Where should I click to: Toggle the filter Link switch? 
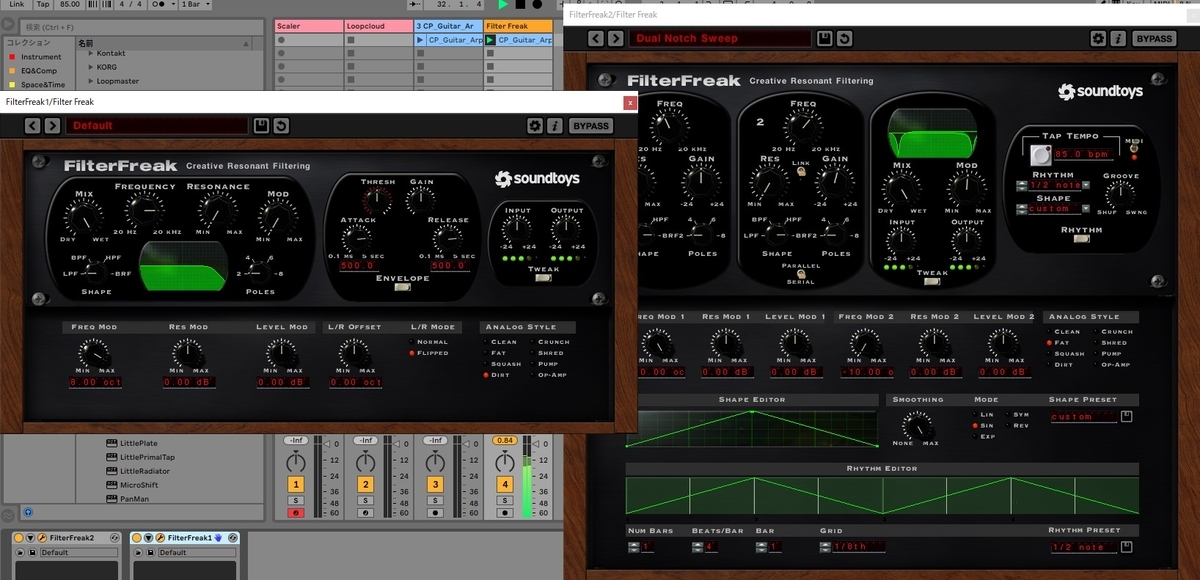click(x=801, y=174)
